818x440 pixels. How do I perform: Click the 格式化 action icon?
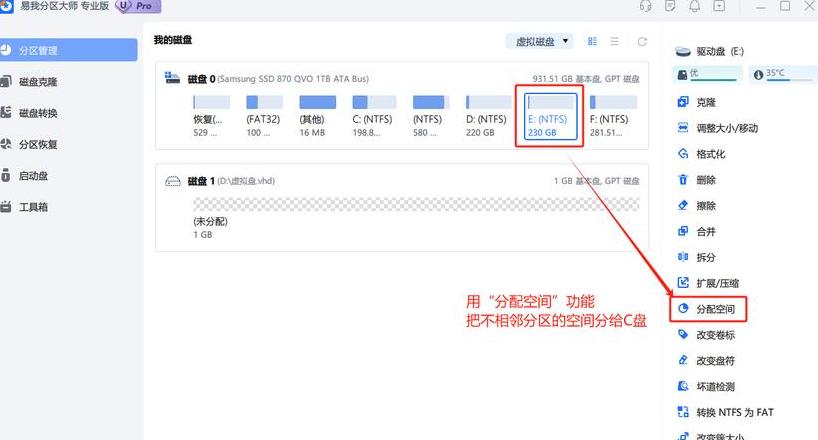tap(683, 153)
